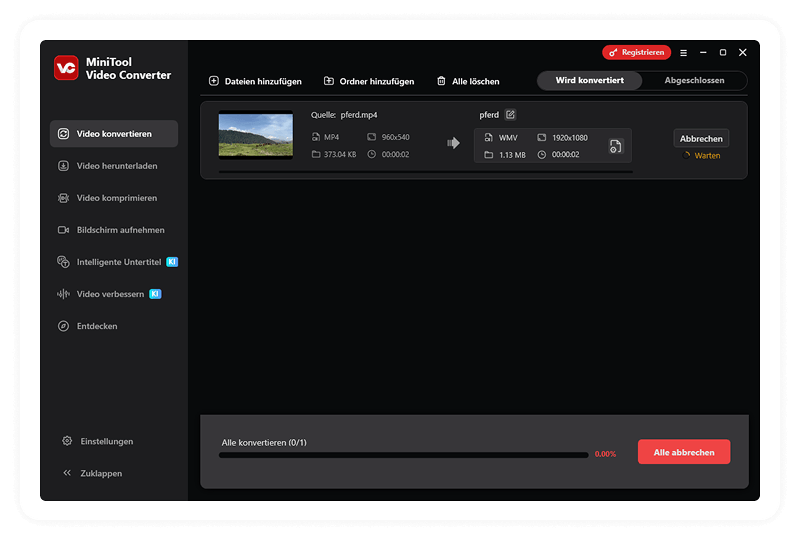Image resolution: width=800 pixels, height=540 pixels.
Task: Open the Entdecken section
Action: point(114,326)
